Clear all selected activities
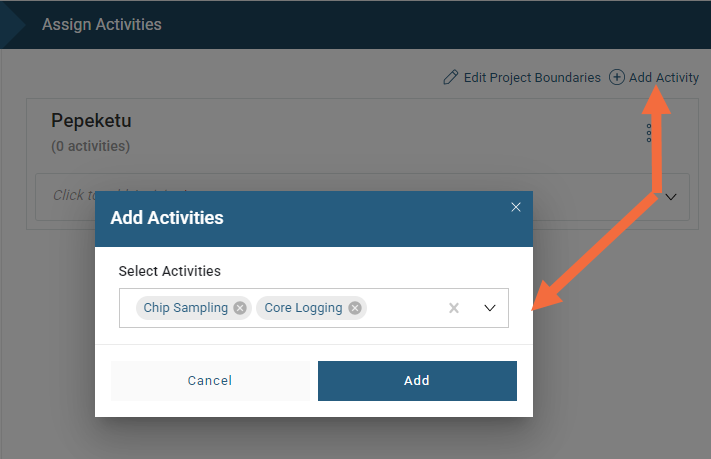This screenshot has width=711, height=459. pos(454,308)
